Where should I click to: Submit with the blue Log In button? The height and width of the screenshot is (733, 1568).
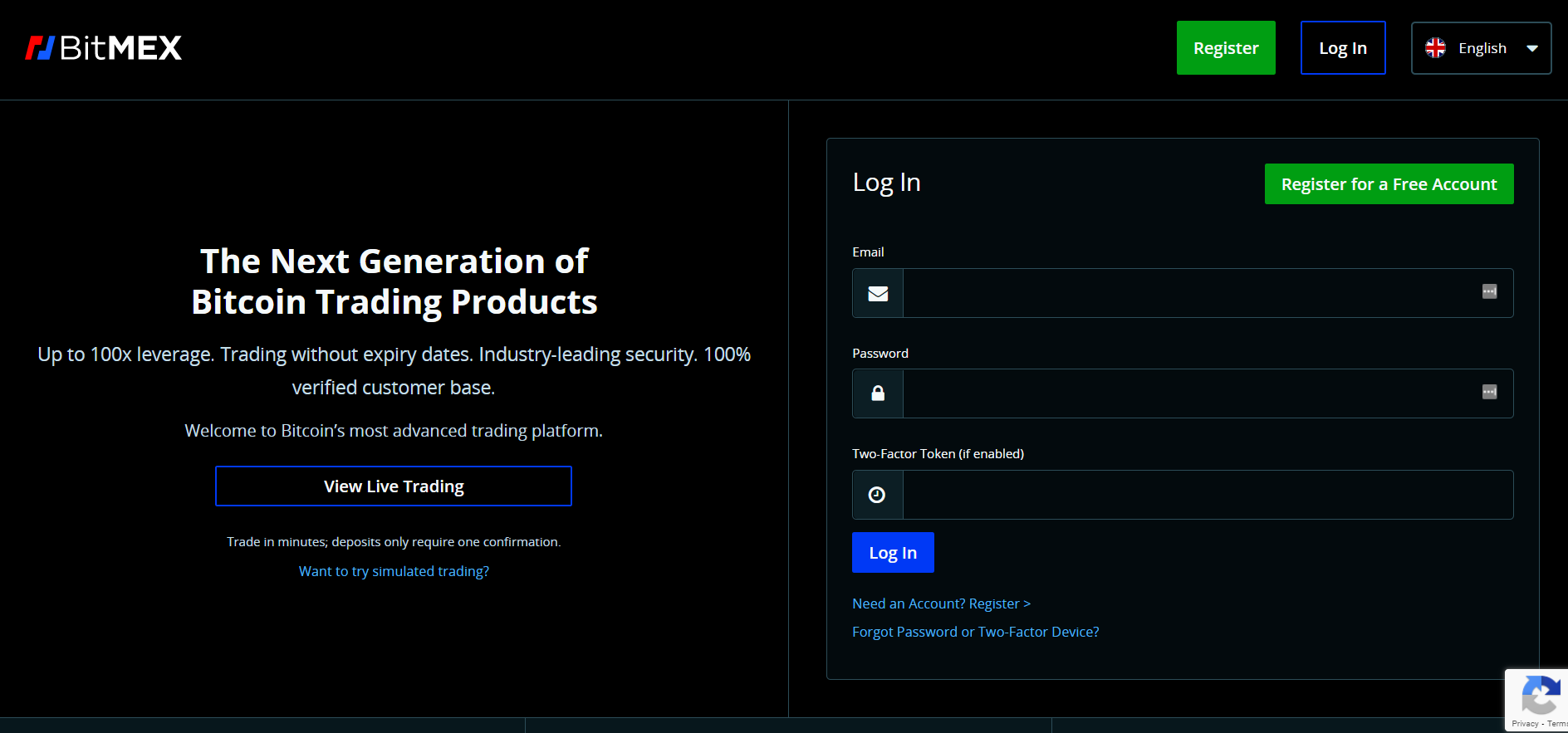tap(893, 553)
